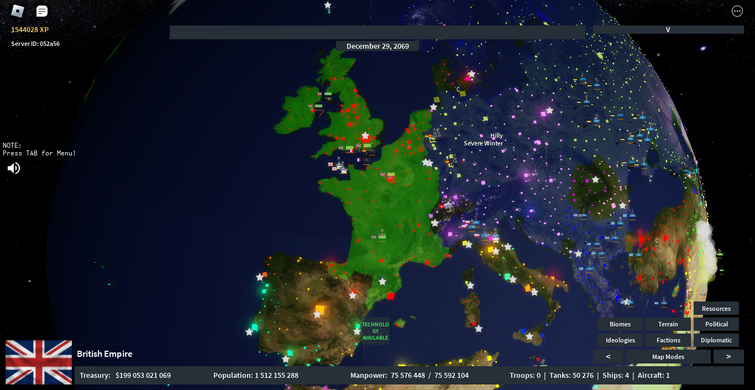Go to previous map modes page

click(608, 357)
